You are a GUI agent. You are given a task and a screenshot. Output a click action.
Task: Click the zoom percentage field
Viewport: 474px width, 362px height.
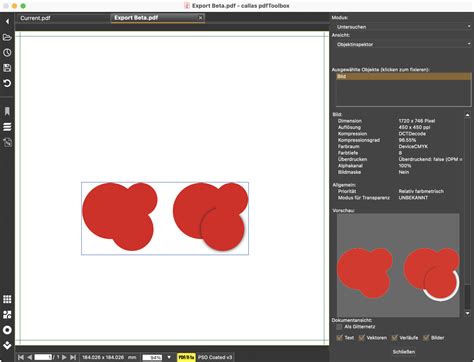click(152, 357)
